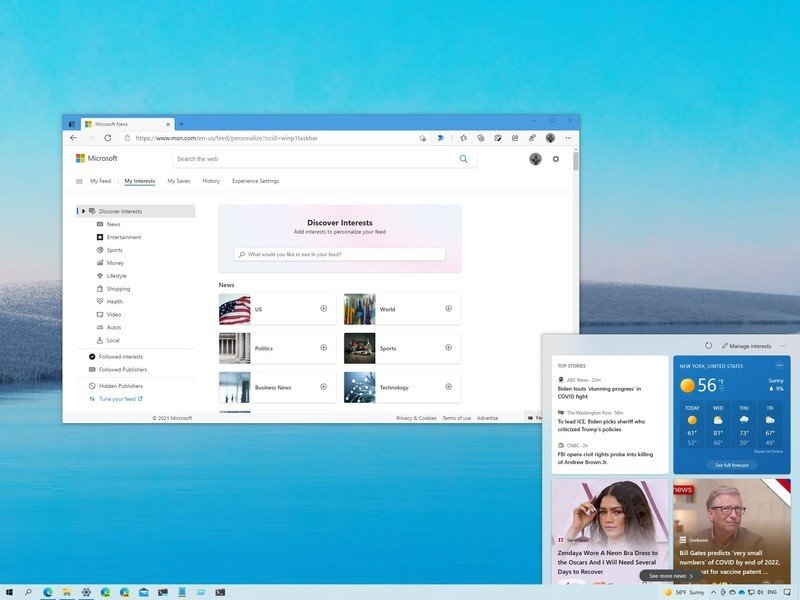Follow the Technology interest
The height and width of the screenshot is (600, 800).
(x=448, y=387)
